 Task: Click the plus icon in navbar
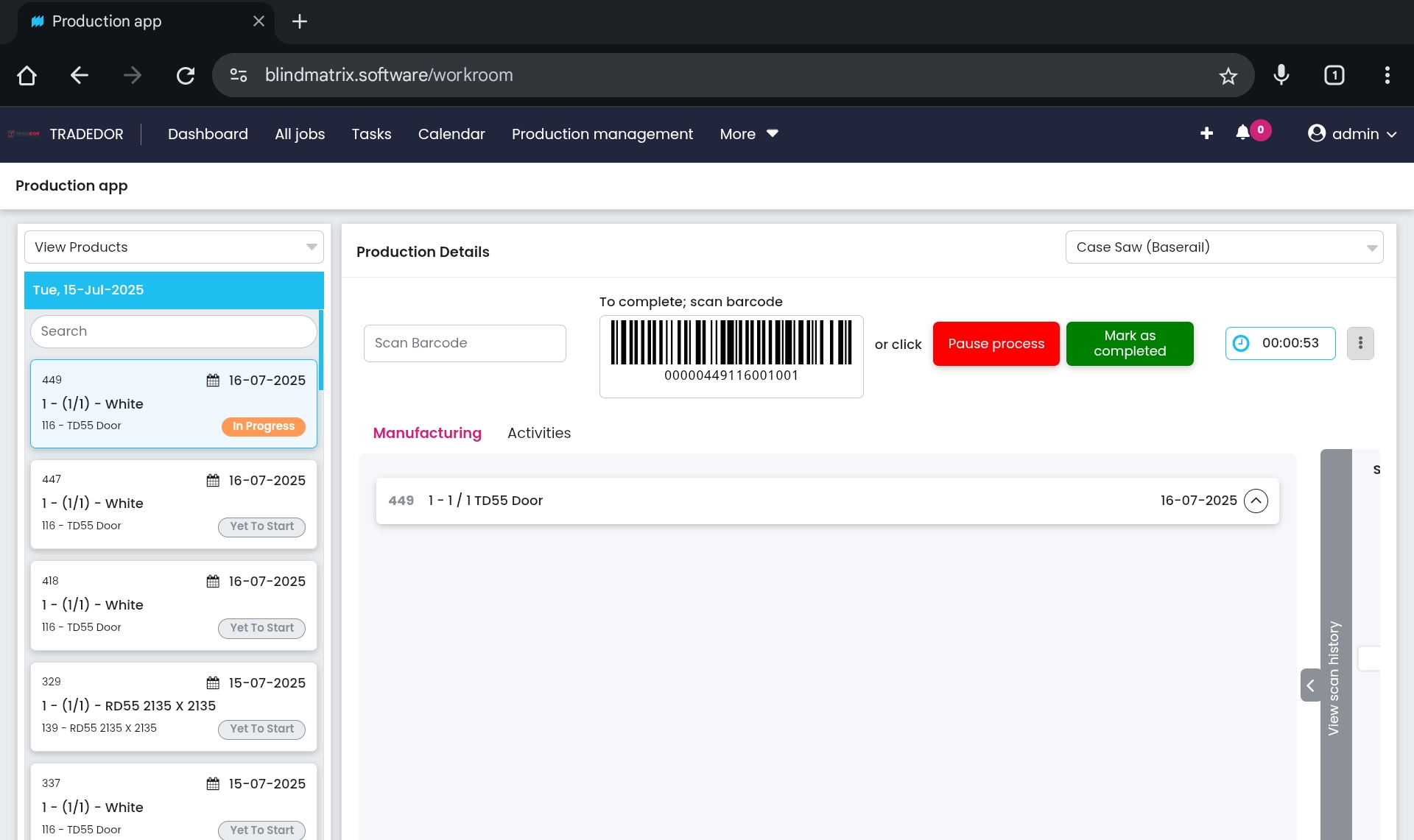tap(1206, 133)
